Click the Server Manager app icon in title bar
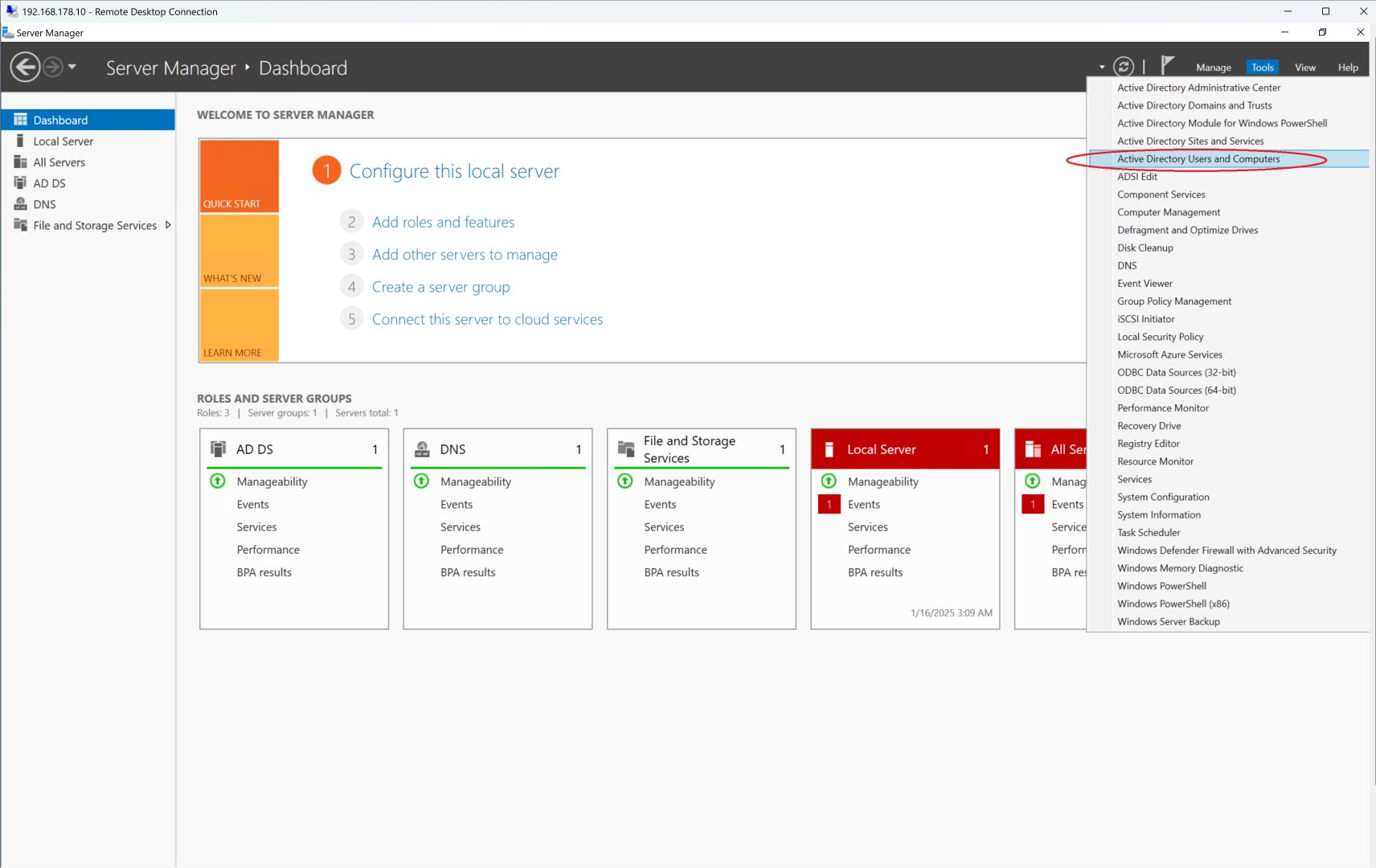Viewport: 1376px width, 868px height. tap(8, 33)
